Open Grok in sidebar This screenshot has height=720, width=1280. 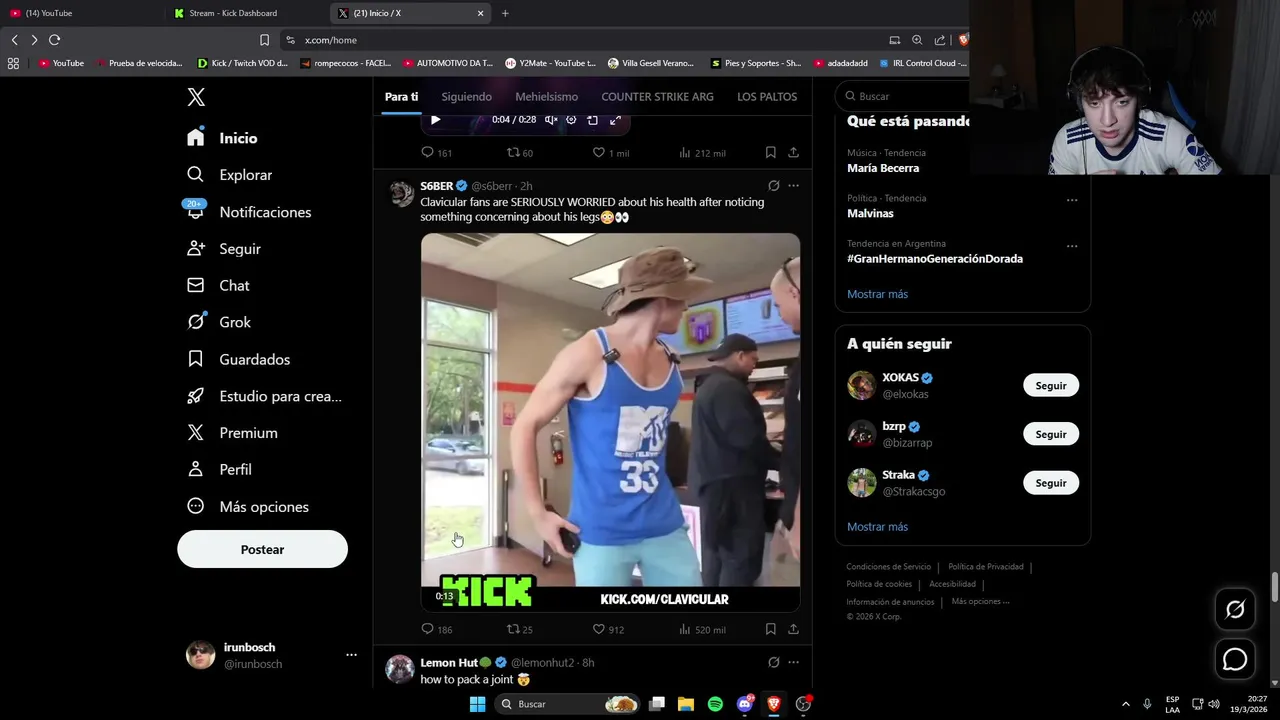pos(219,322)
